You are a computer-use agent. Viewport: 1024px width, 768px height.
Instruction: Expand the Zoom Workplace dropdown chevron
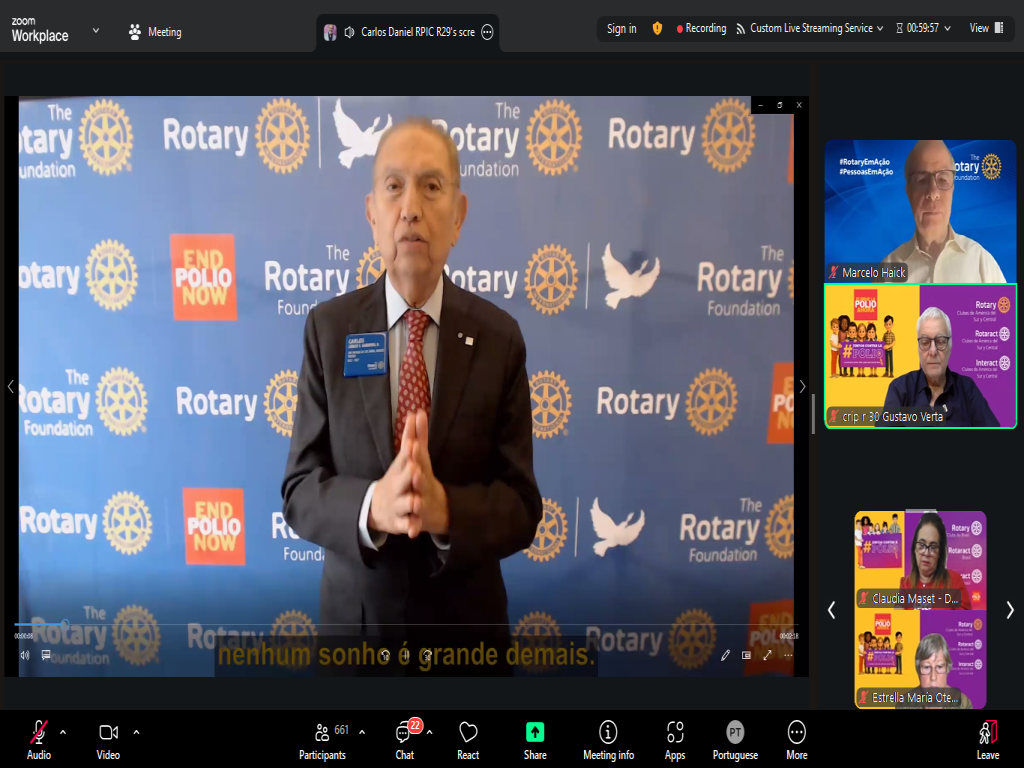96,30
